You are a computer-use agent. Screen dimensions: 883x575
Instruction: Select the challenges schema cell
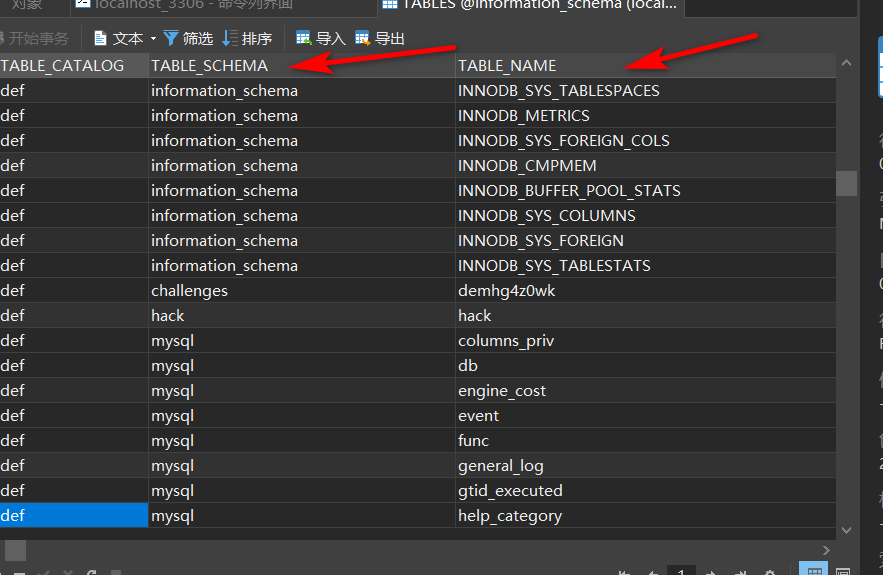tap(302, 290)
